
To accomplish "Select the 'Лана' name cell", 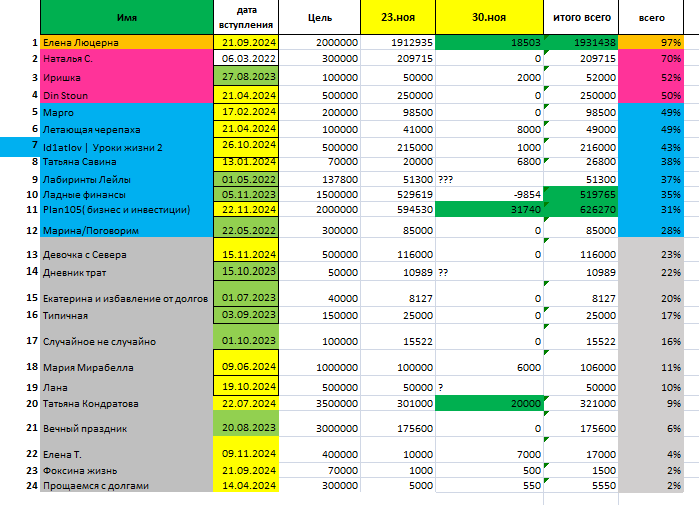I will tap(127, 386).
